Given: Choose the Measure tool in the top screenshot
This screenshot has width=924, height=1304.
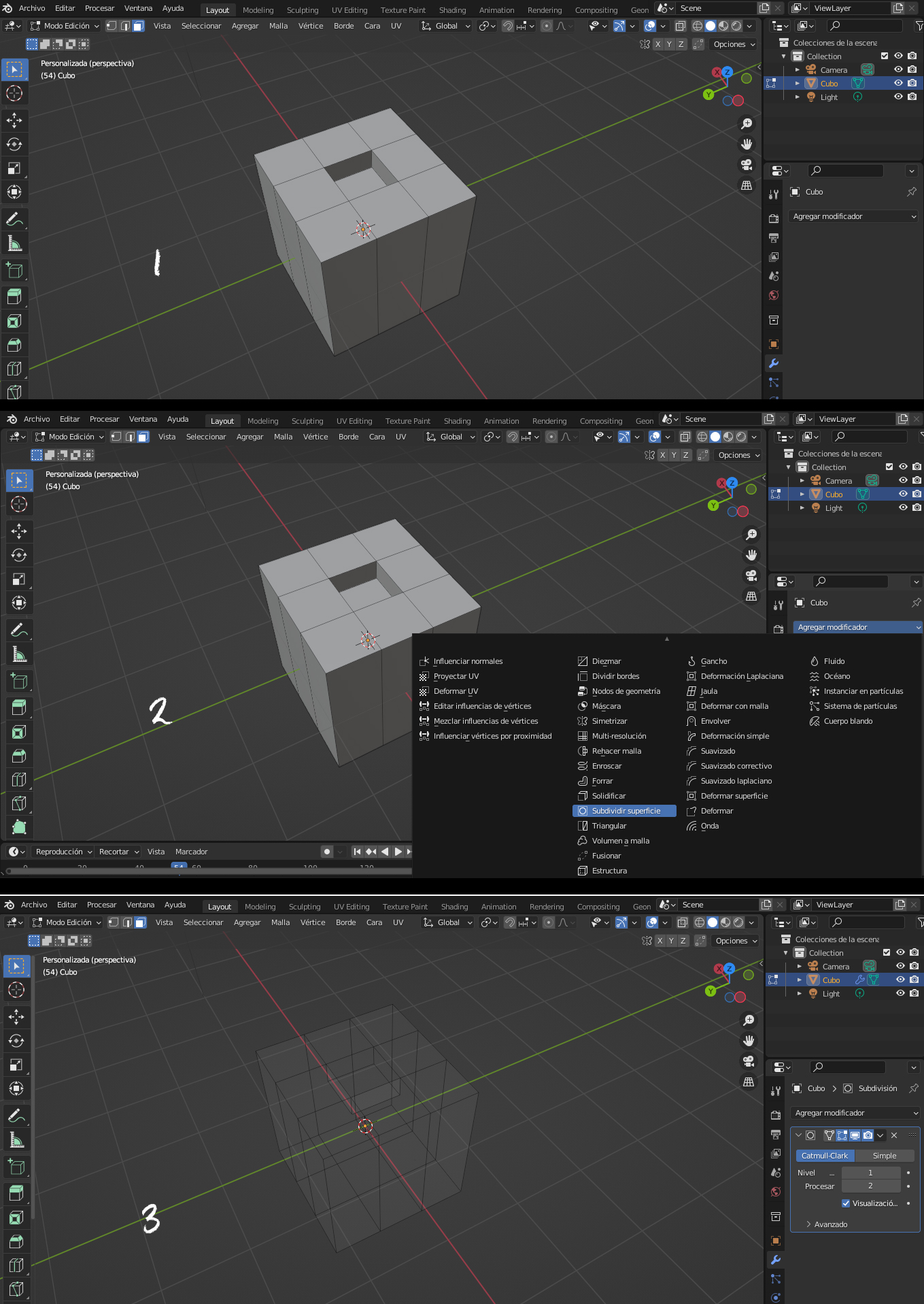Looking at the screenshot, I should [14, 243].
